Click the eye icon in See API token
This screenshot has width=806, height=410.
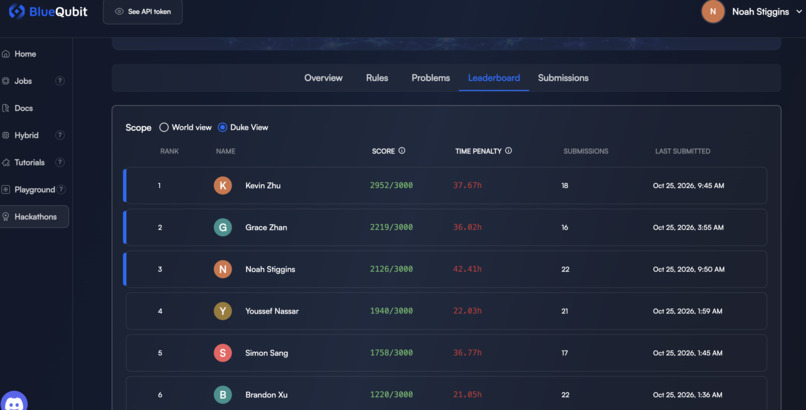coord(119,11)
